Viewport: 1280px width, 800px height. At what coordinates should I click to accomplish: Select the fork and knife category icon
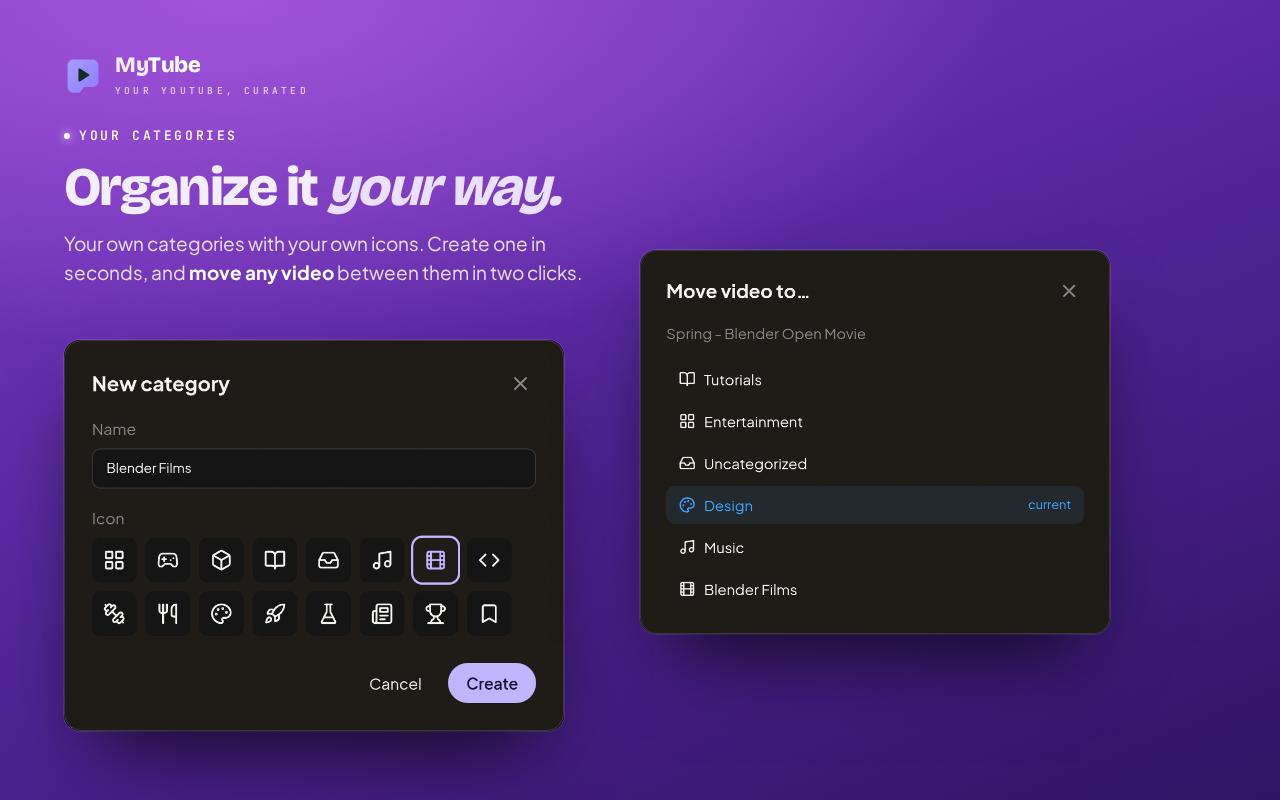pos(168,614)
